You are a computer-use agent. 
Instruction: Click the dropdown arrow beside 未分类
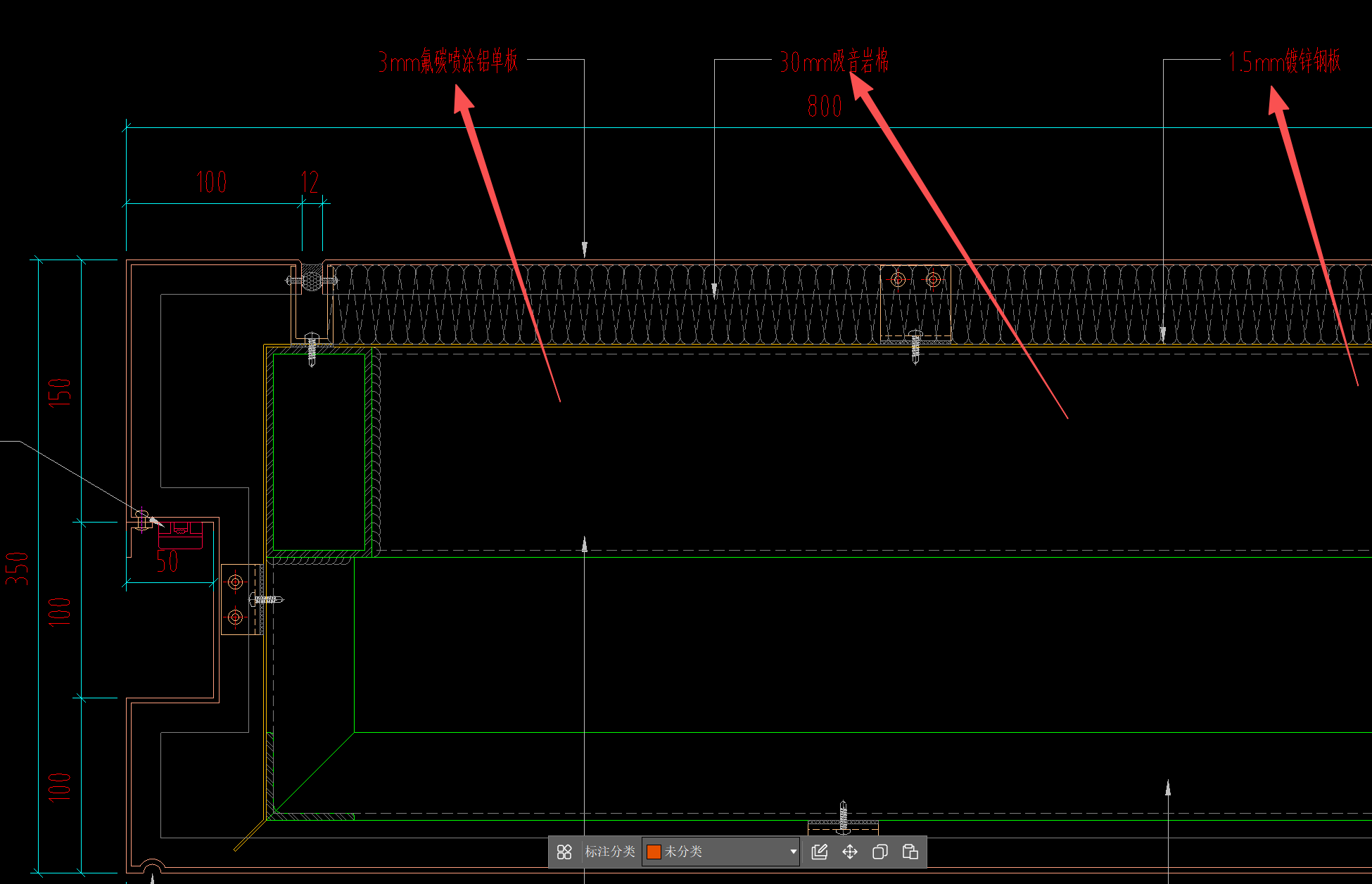coord(793,852)
